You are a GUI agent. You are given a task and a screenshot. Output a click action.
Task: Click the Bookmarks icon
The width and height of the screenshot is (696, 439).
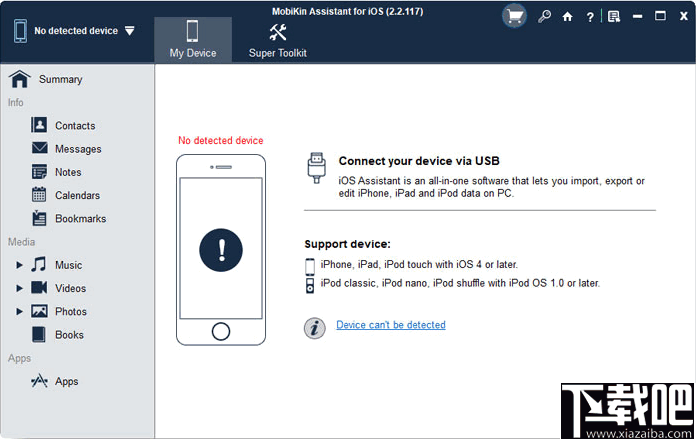pos(39,218)
